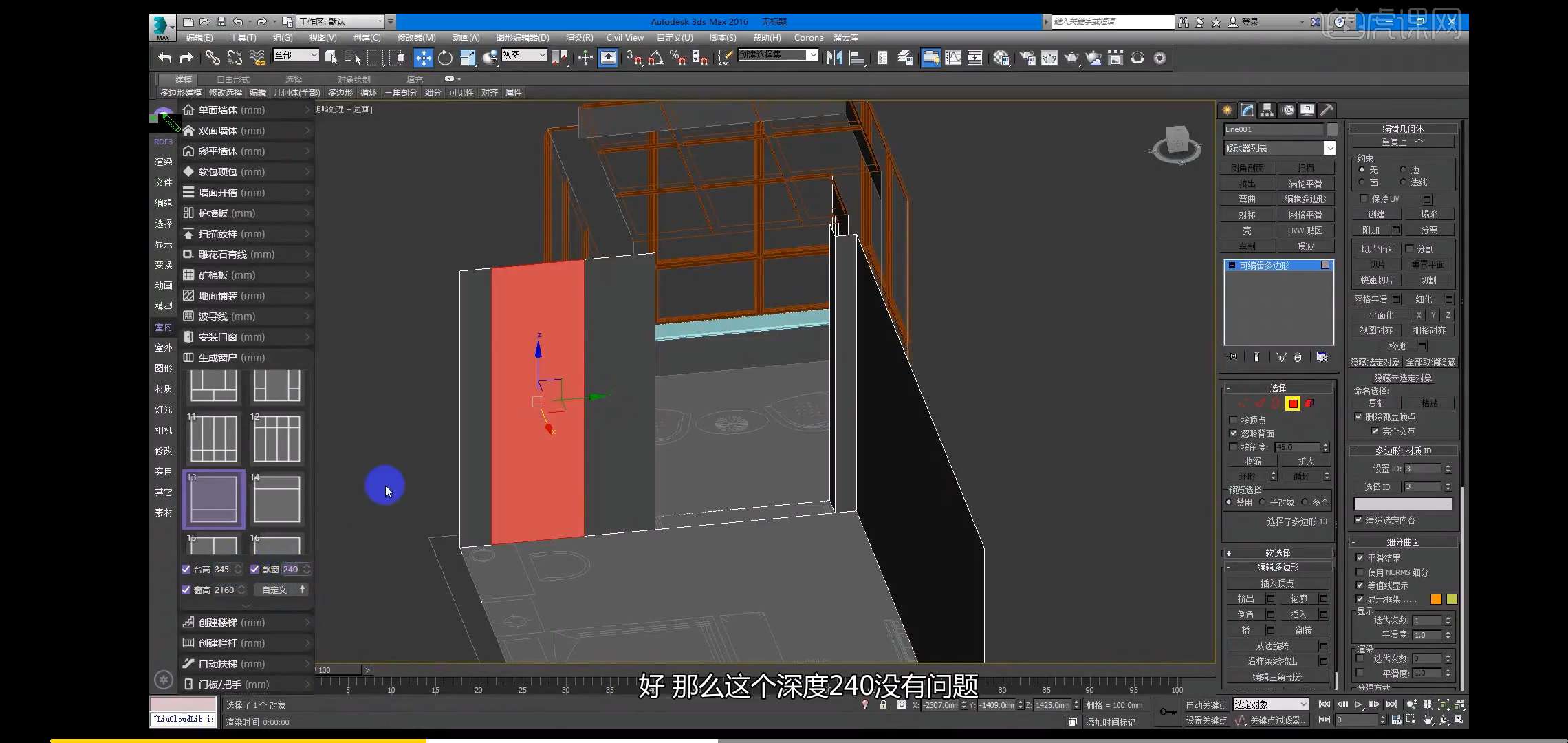Screen dimensions: 1568x743
Task: Open the selection filter 全部 dropdown
Action: 313,55
